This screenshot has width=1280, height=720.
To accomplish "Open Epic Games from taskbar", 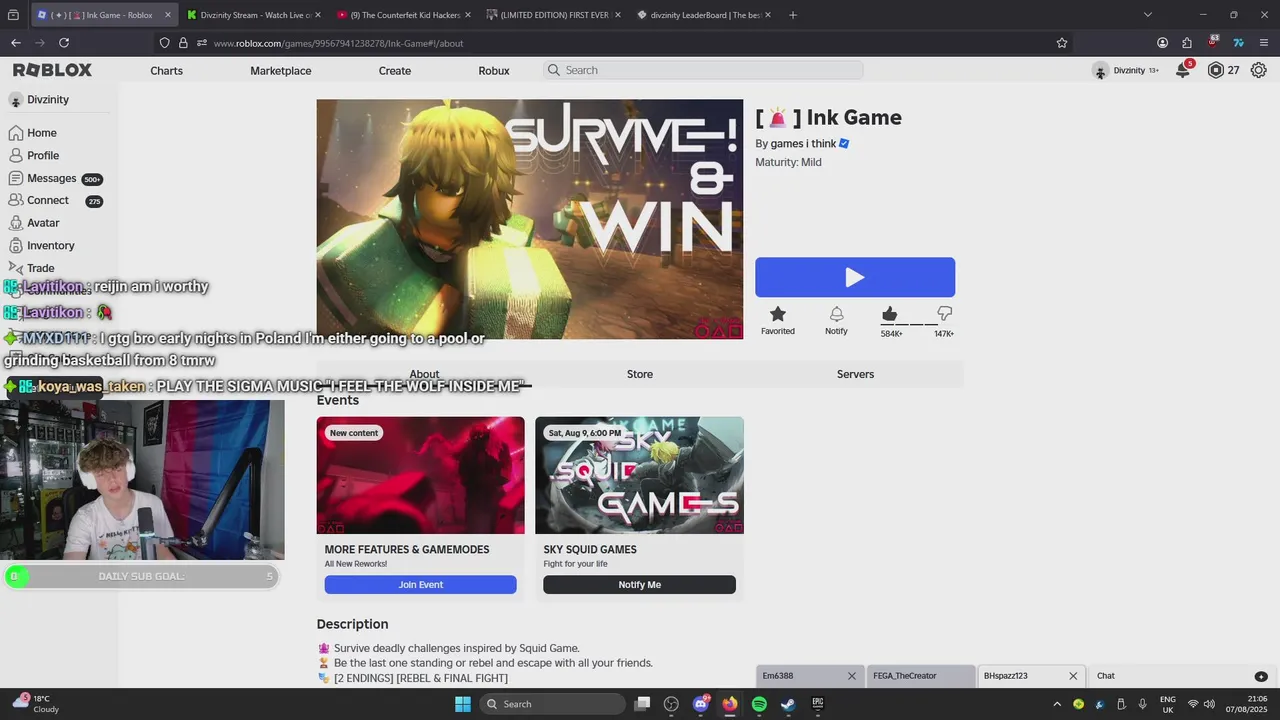I will (817, 704).
